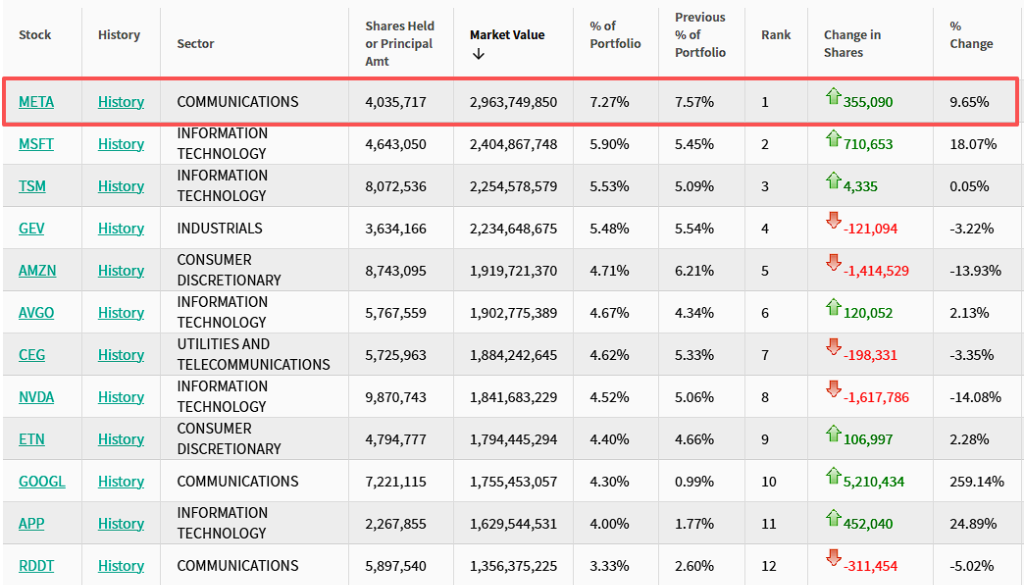Click the red down arrow in NVDA row

[x=833, y=391]
